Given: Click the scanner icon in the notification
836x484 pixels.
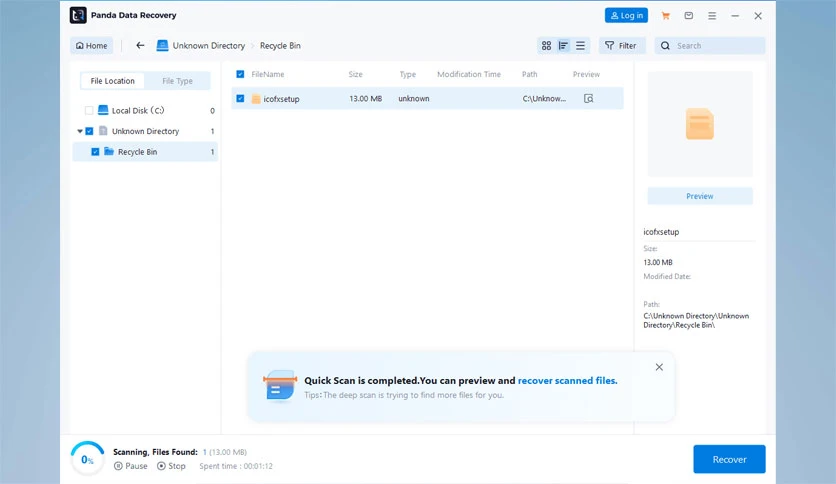Looking at the screenshot, I should click(279, 385).
